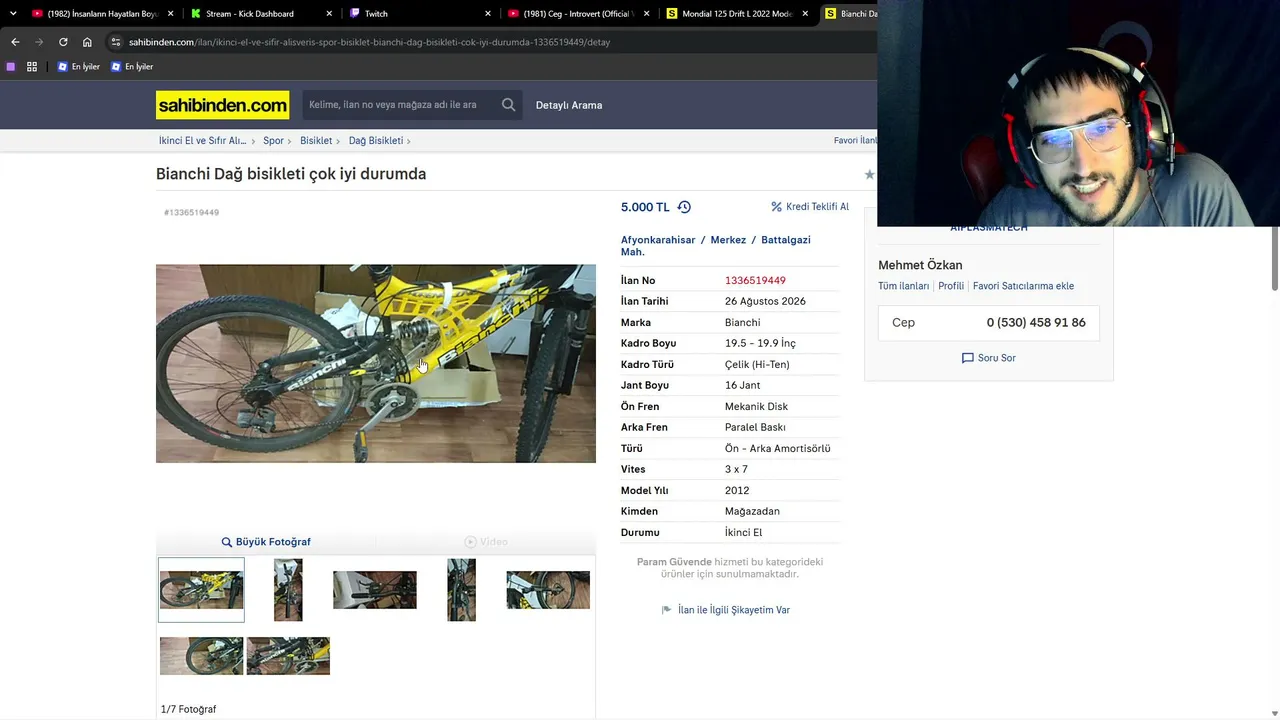Select the seventh bike photo thumbnail
The width and height of the screenshot is (1280, 720).
(x=288, y=656)
